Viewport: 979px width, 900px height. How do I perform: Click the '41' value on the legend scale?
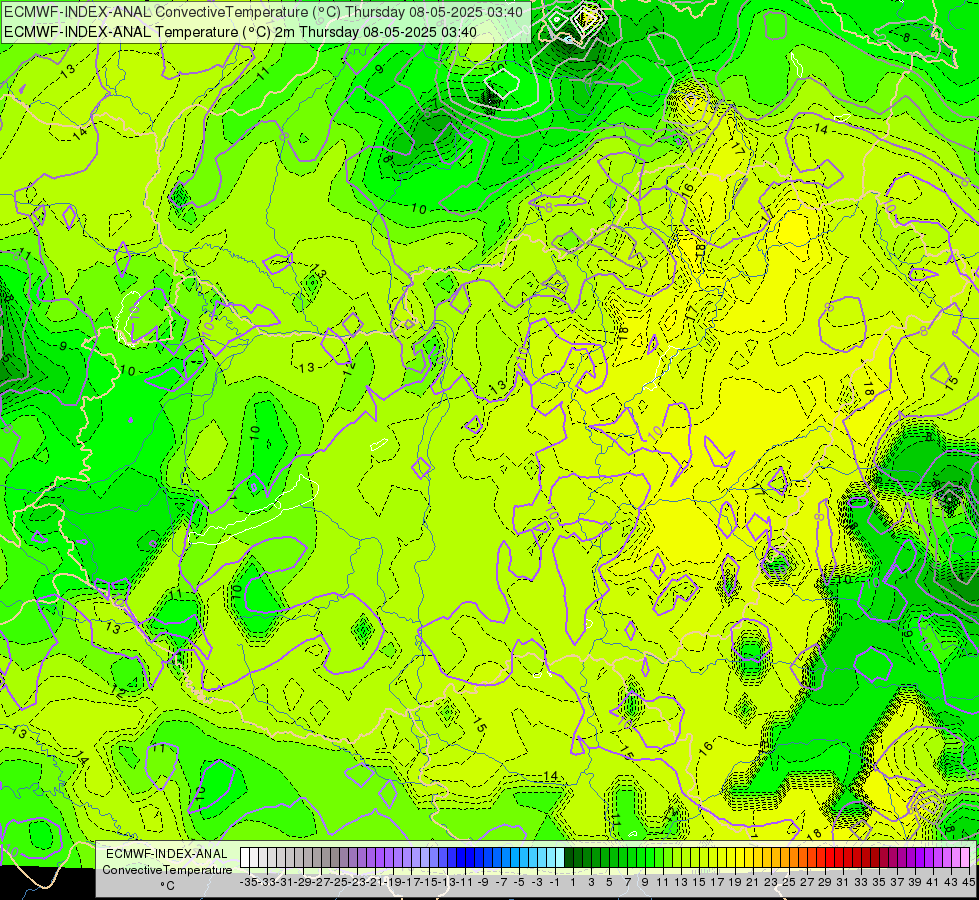pos(933,882)
